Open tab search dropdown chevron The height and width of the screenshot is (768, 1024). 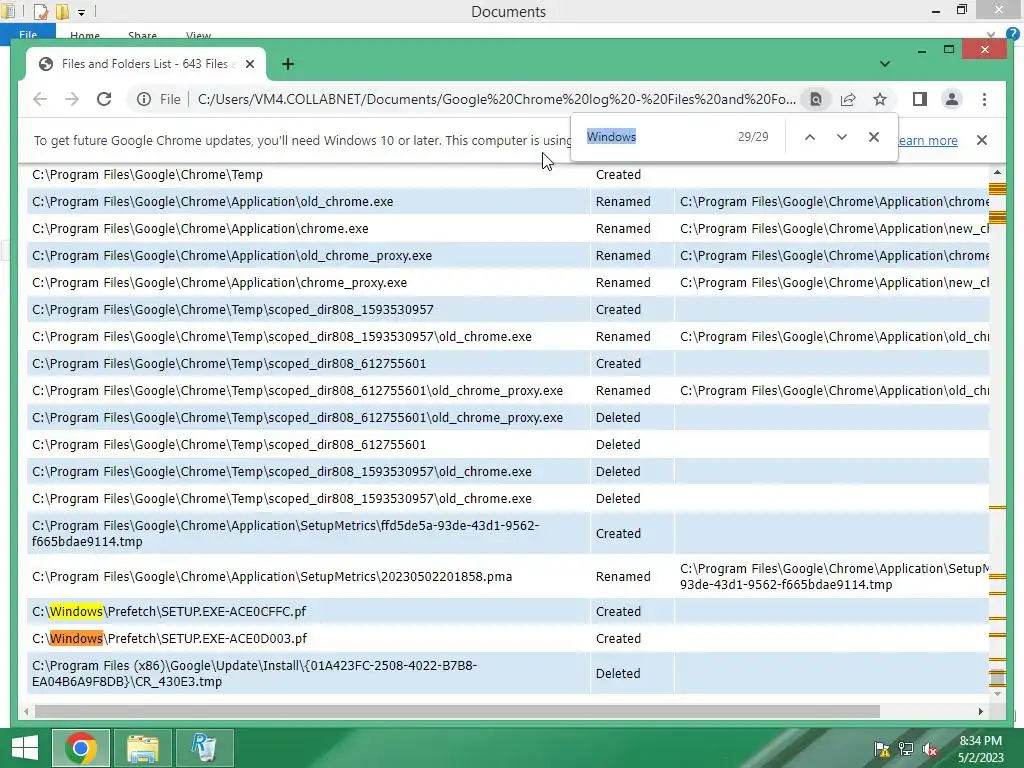(885, 64)
